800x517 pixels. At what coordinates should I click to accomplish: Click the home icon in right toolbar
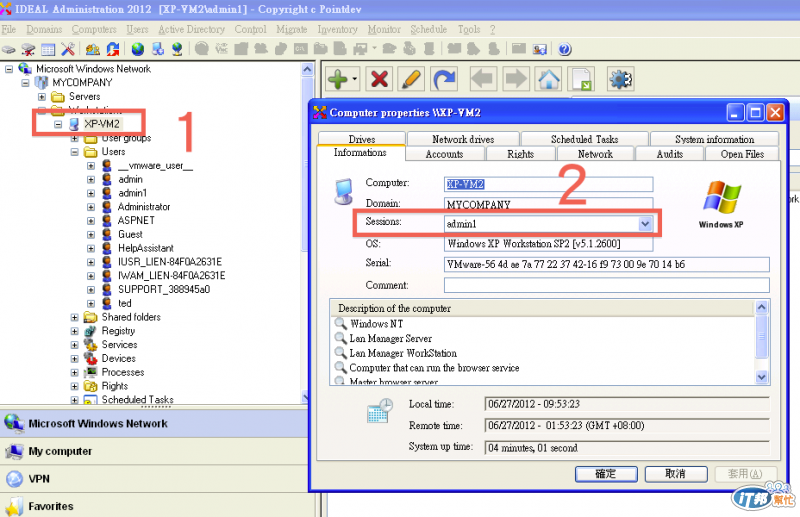549,80
